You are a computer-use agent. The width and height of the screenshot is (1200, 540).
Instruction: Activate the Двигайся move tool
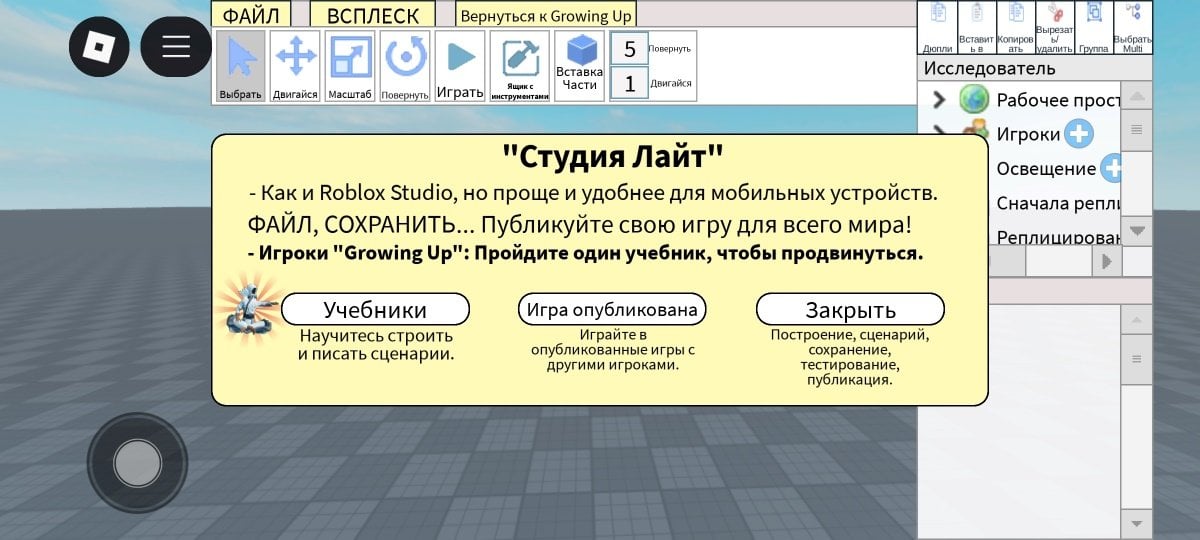296,66
